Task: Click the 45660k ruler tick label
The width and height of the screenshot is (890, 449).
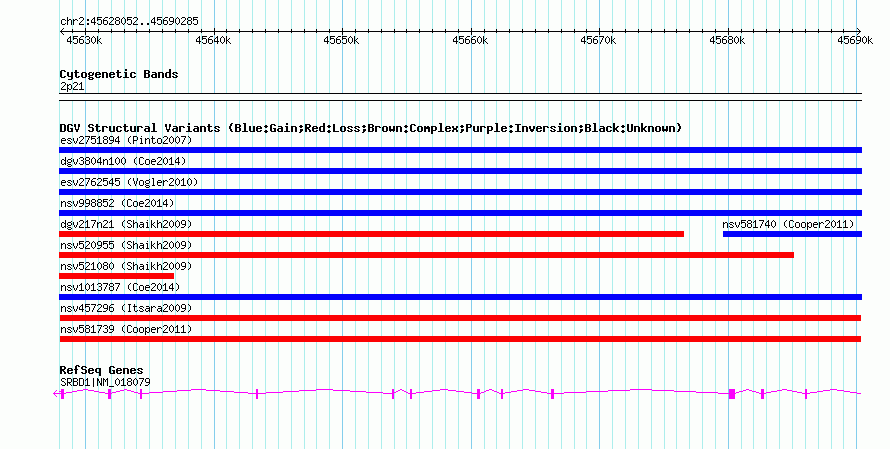Action: [470, 41]
